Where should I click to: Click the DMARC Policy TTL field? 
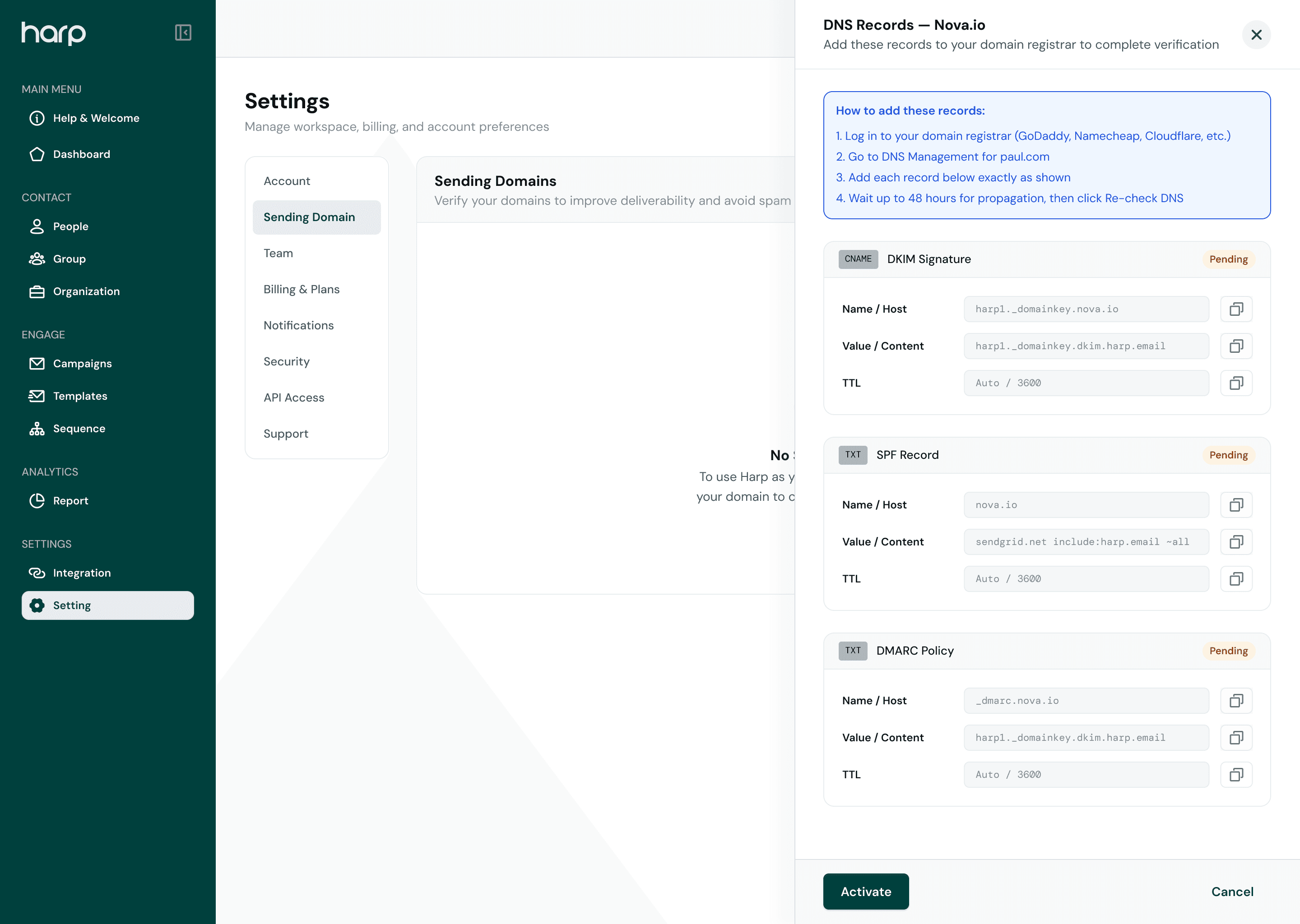1086,774
